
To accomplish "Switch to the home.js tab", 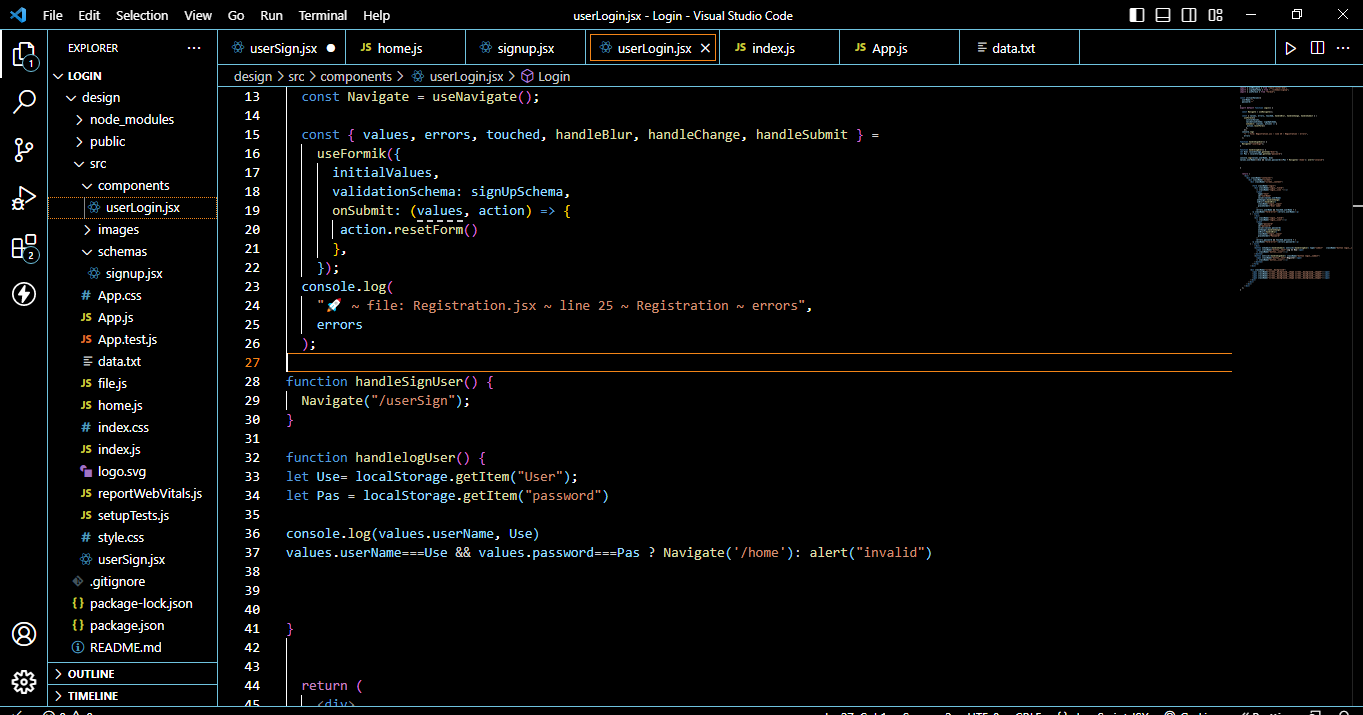I will 404,48.
